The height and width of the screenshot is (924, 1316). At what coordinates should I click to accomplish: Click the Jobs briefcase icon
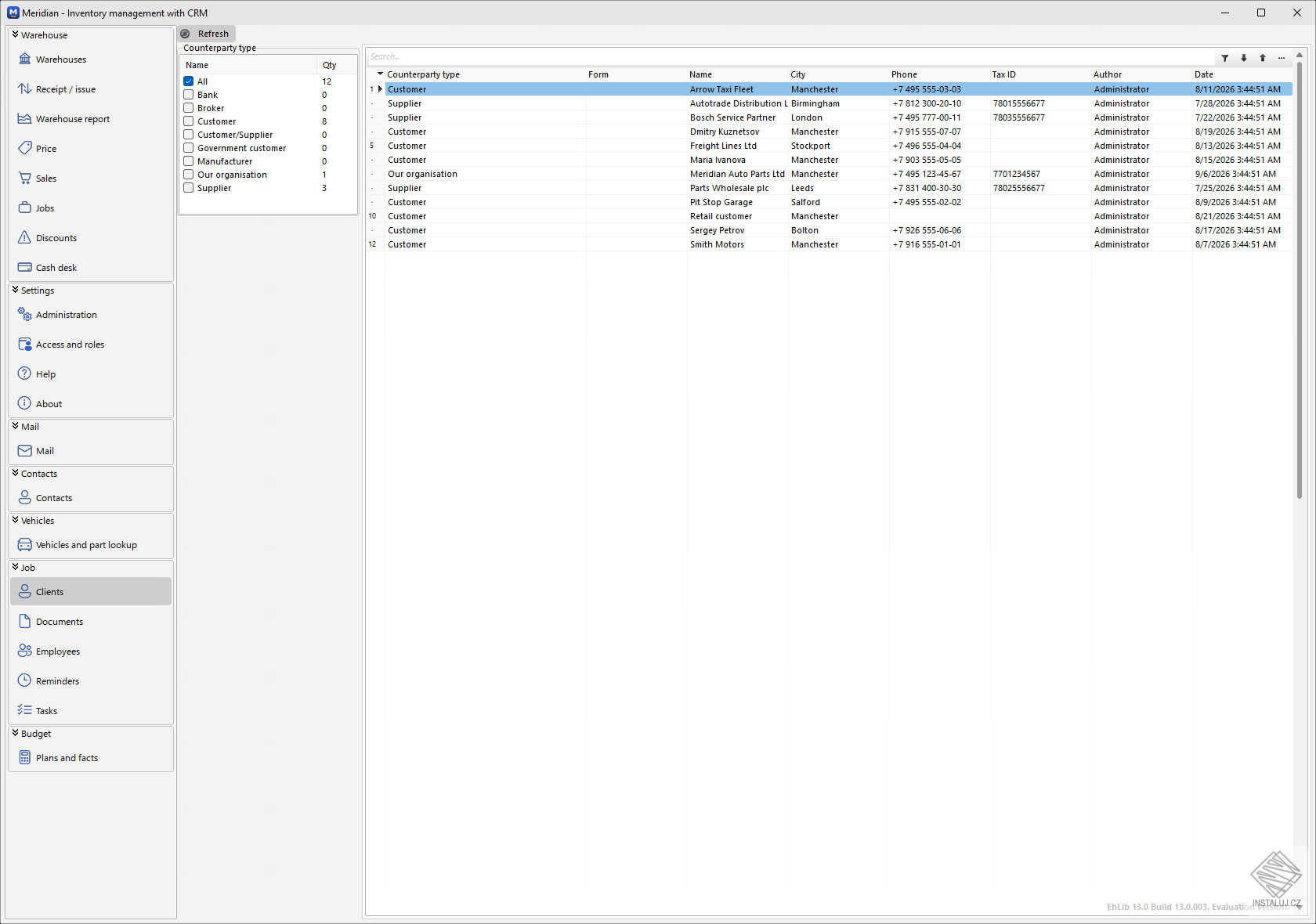(x=25, y=208)
